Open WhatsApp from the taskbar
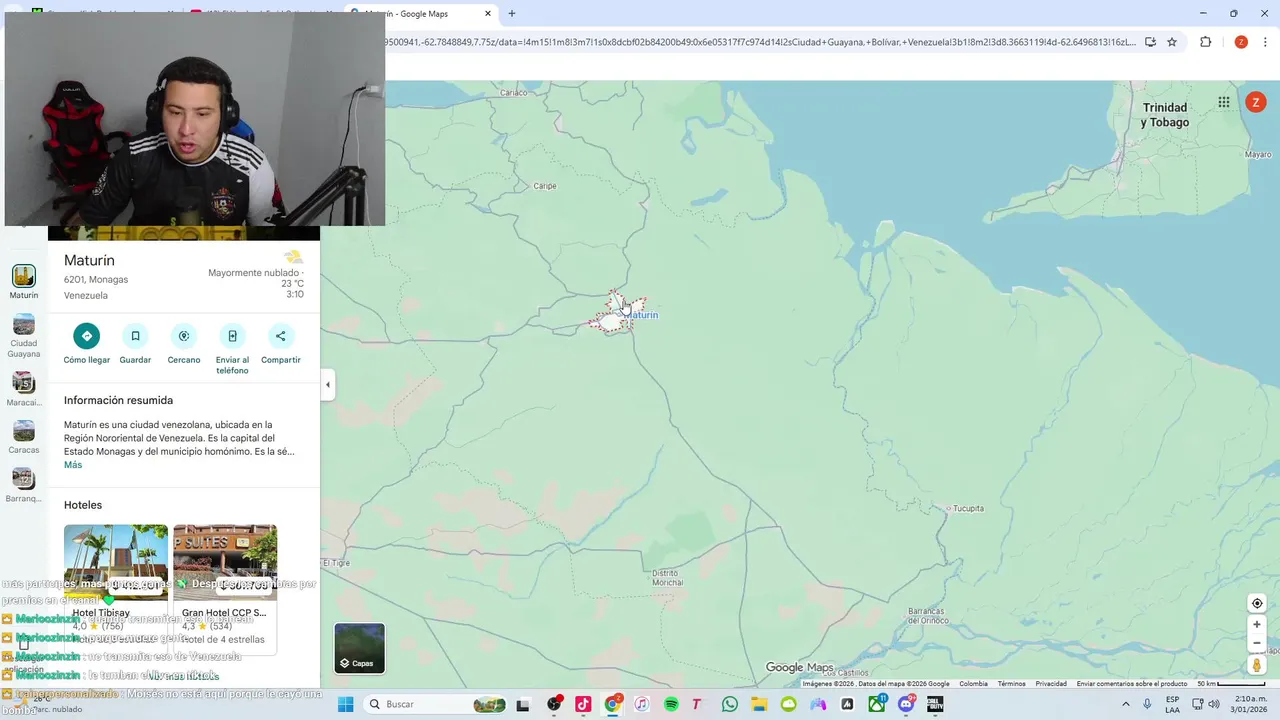This screenshot has height=720, width=1280. [x=730, y=704]
